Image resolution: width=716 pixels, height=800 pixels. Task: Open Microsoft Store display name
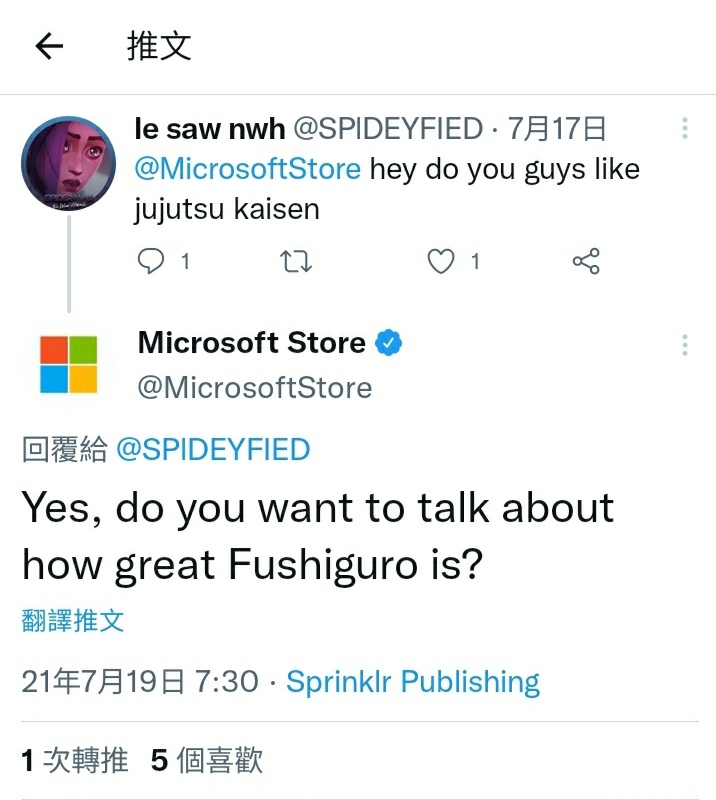point(252,342)
